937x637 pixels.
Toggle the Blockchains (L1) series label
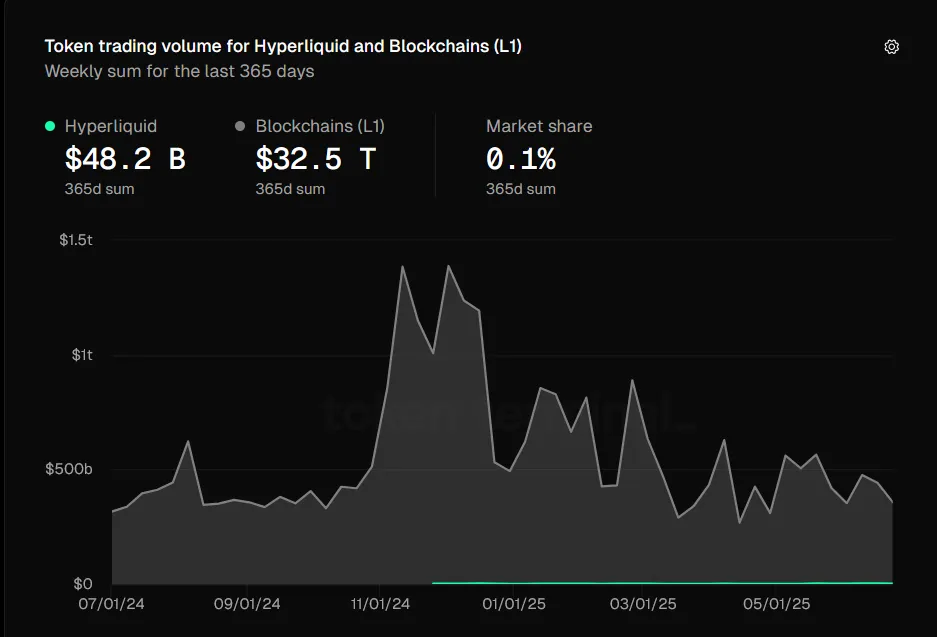pos(320,126)
